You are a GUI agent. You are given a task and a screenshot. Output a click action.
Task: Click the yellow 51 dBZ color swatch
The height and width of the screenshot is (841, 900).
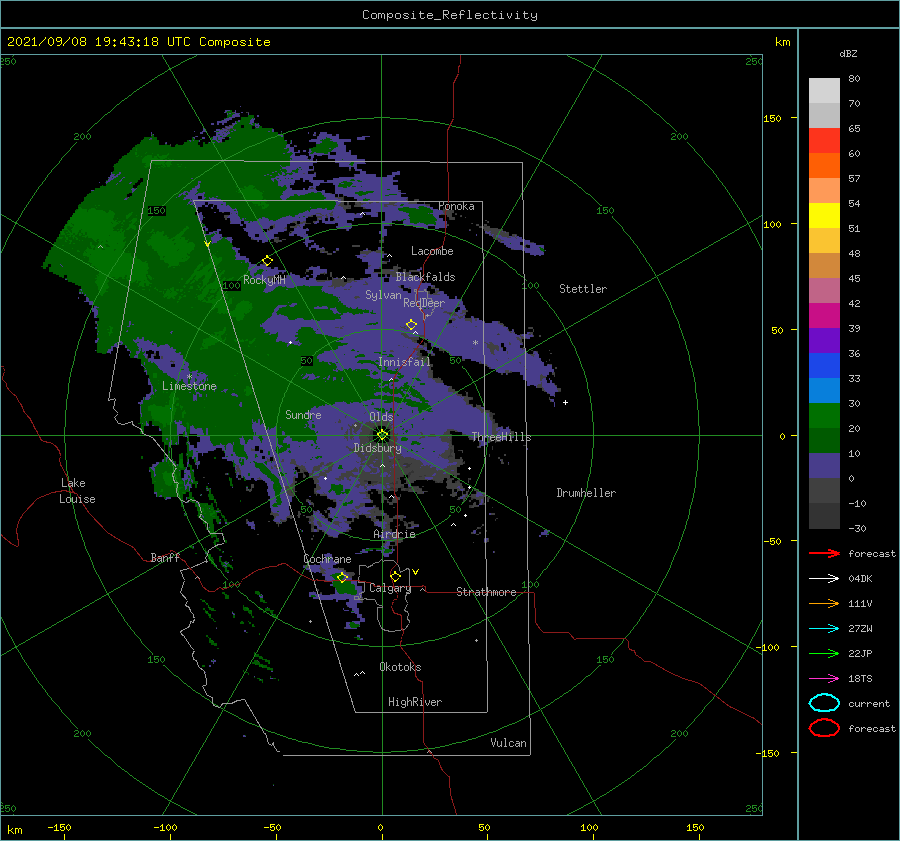pyautogui.click(x=824, y=215)
